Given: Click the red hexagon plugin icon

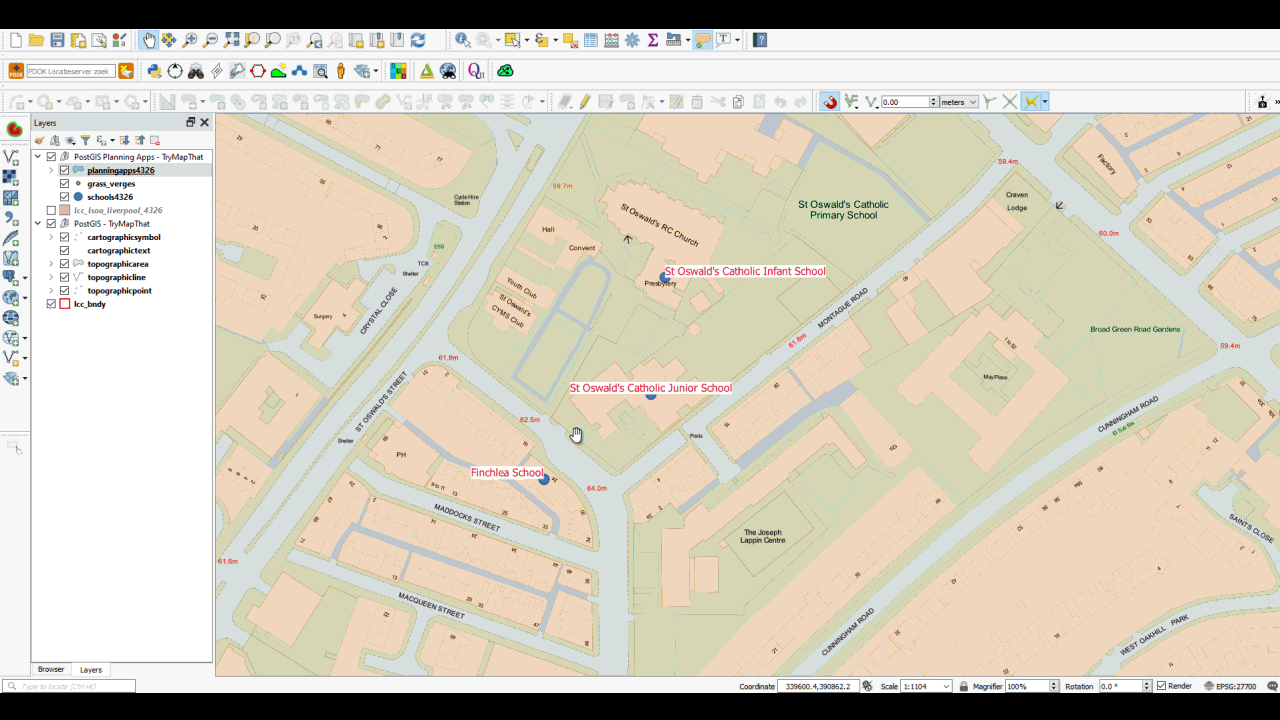Looking at the screenshot, I should pos(258,71).
